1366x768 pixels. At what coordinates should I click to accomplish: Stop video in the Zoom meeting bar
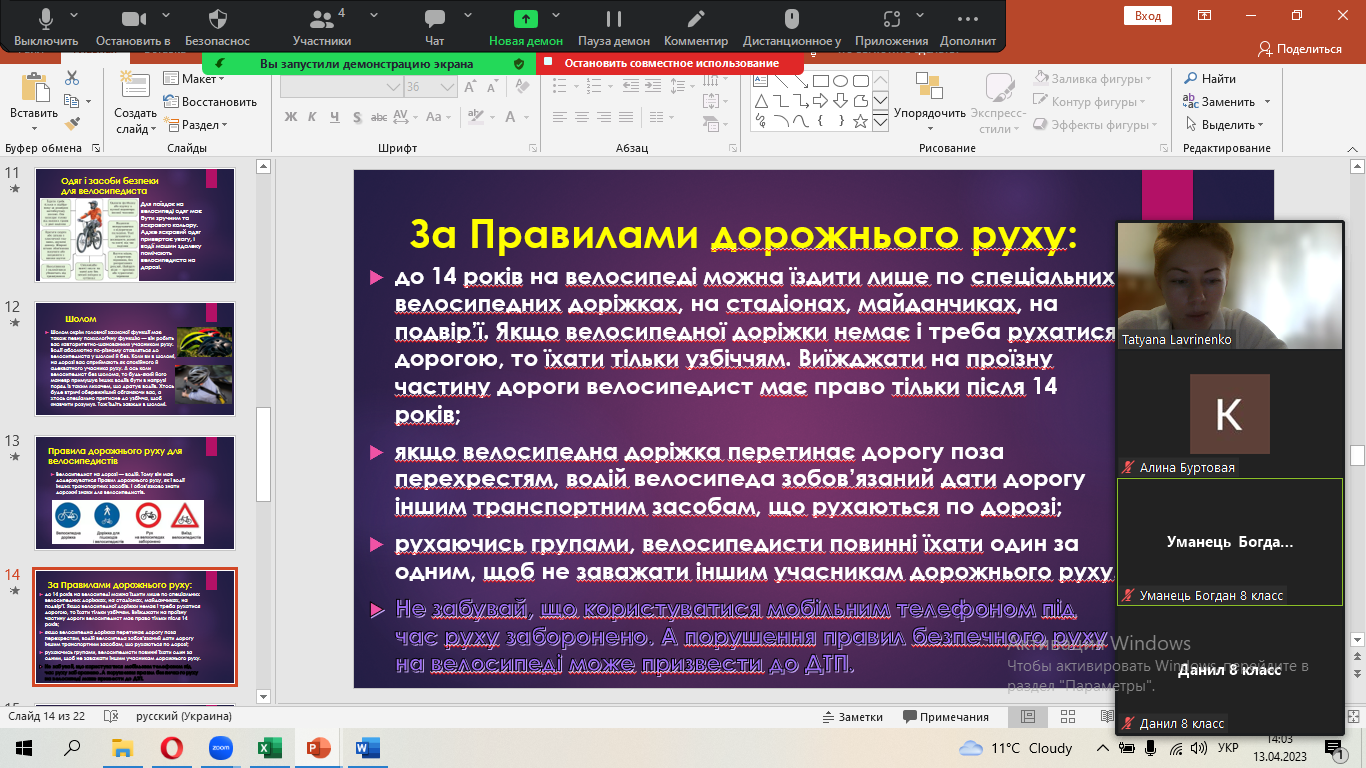click(133, 20)
